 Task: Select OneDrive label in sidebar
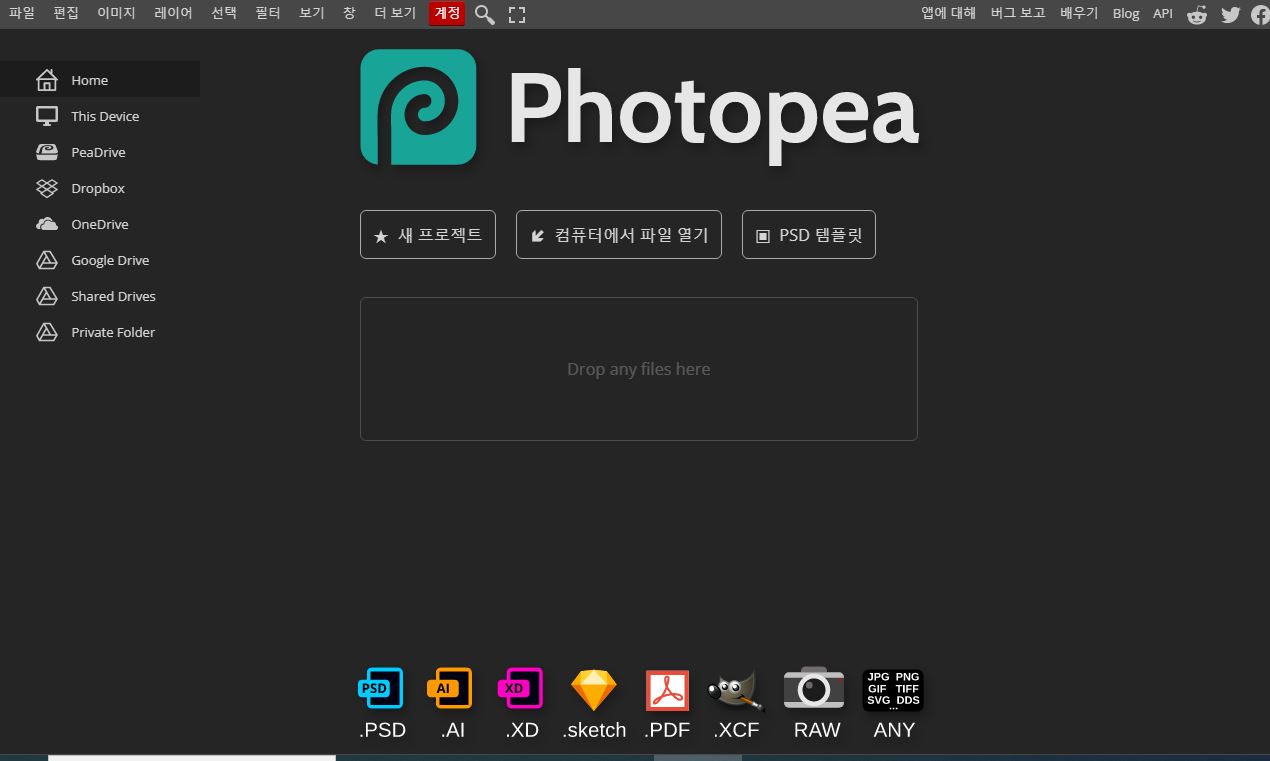point(100,224)
